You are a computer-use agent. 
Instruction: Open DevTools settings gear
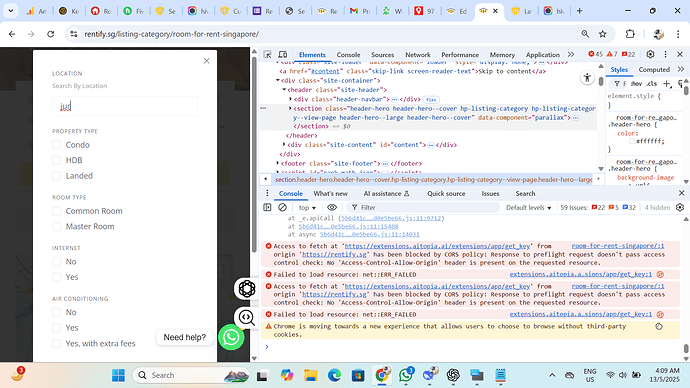click(x=650, y=54)
